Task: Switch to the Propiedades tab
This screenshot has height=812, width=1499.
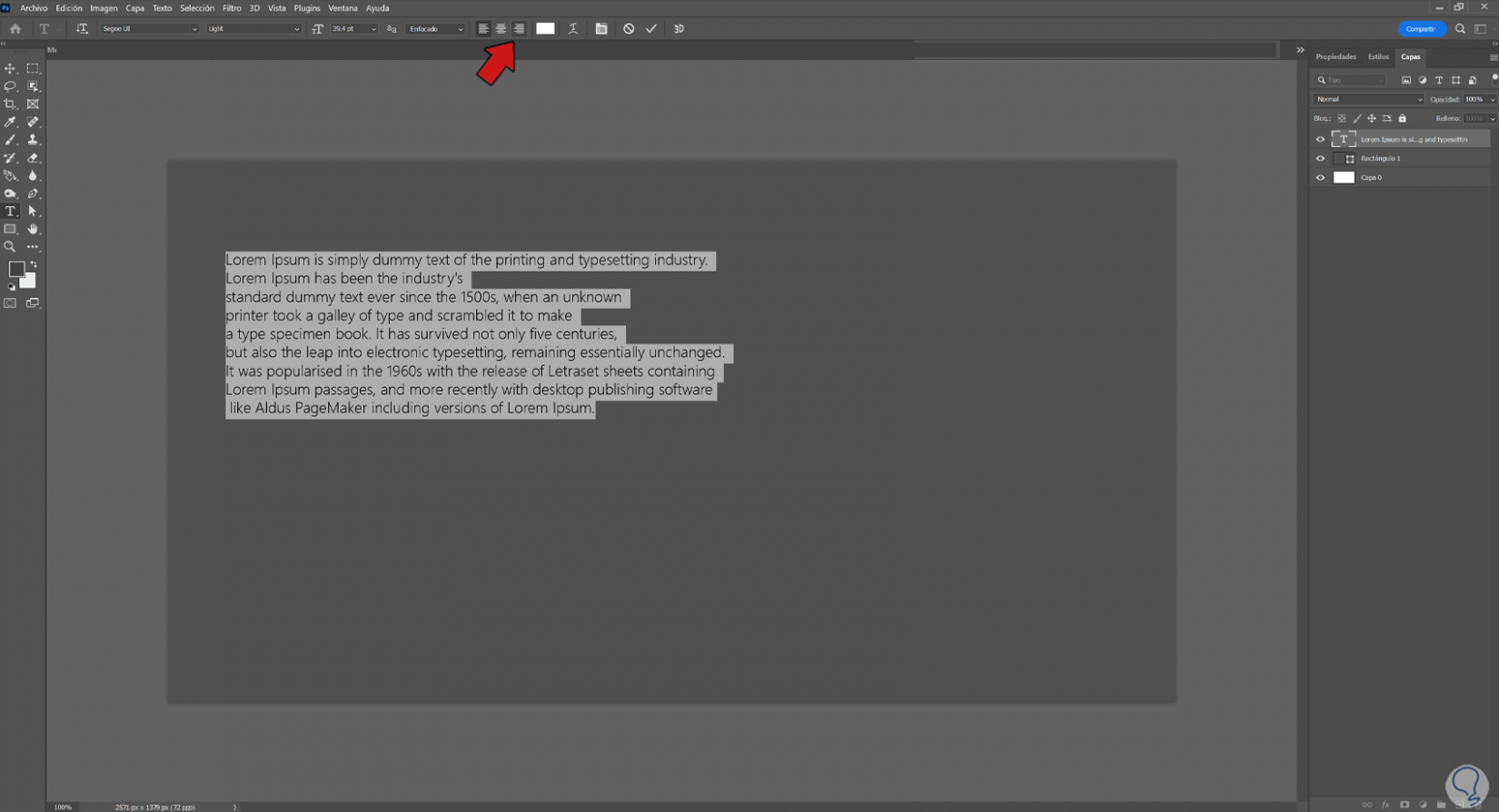Action: pyautogui.click(x=1335, y=57)
